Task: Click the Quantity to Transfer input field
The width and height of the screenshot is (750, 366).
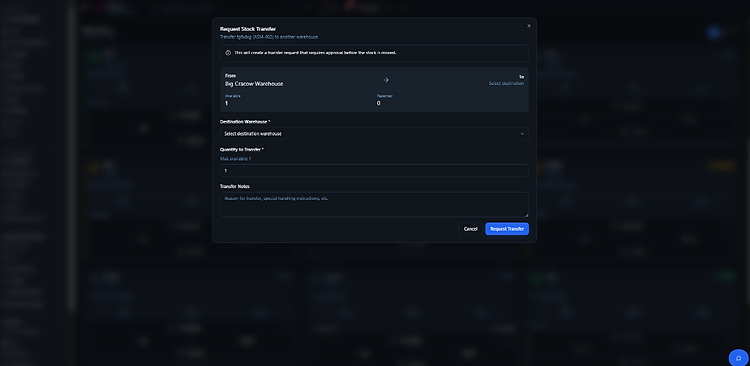Action: click(374, 170)
